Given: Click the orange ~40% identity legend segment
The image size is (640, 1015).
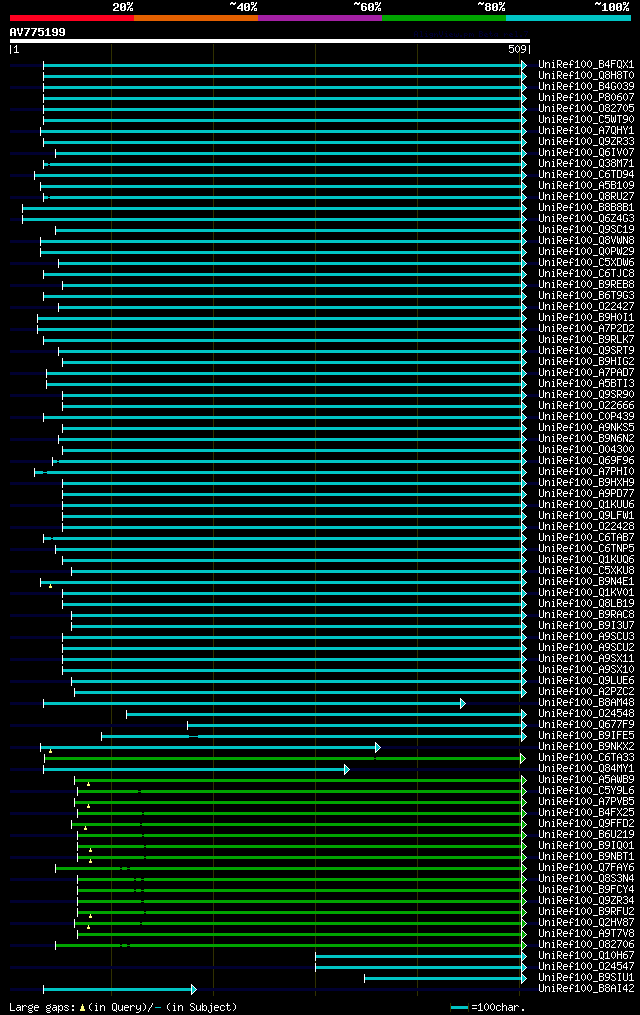Looking at the screenshot, I should [x=196, y=18].
